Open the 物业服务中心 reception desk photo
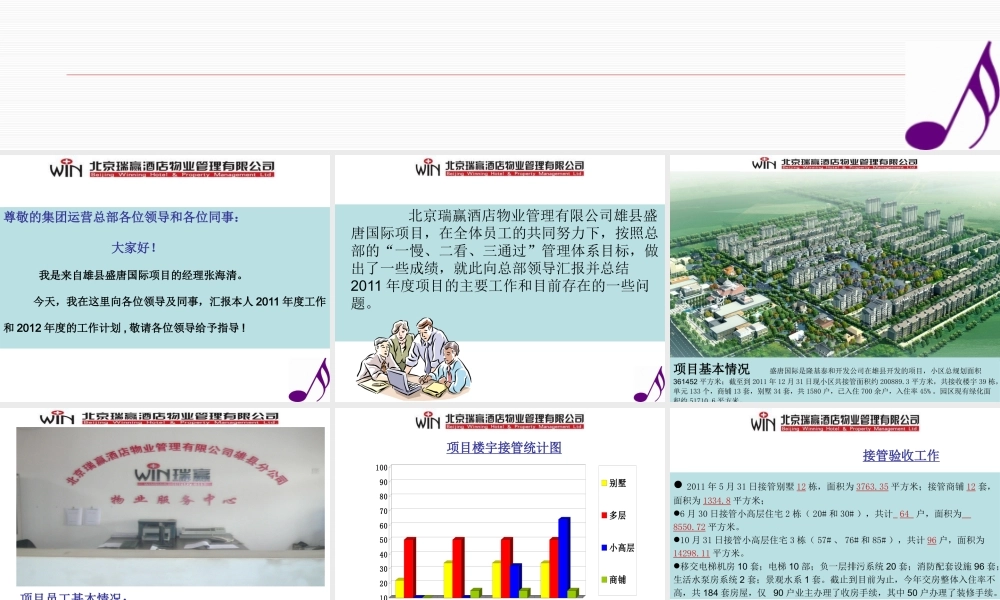The image size is (1000, 600). coord(170,506)
